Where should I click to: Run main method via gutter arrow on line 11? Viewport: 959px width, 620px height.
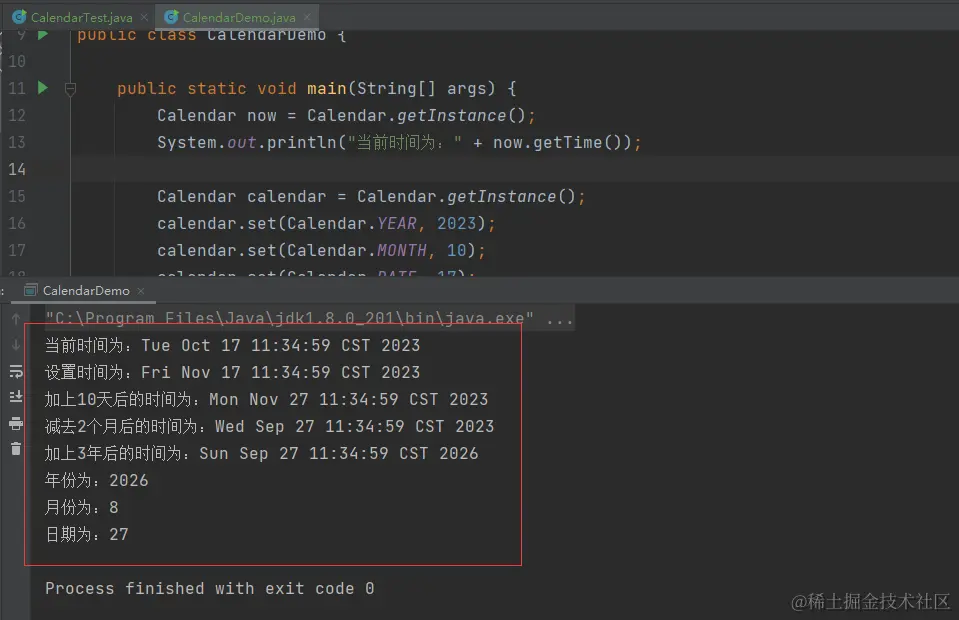click(43, 87)
